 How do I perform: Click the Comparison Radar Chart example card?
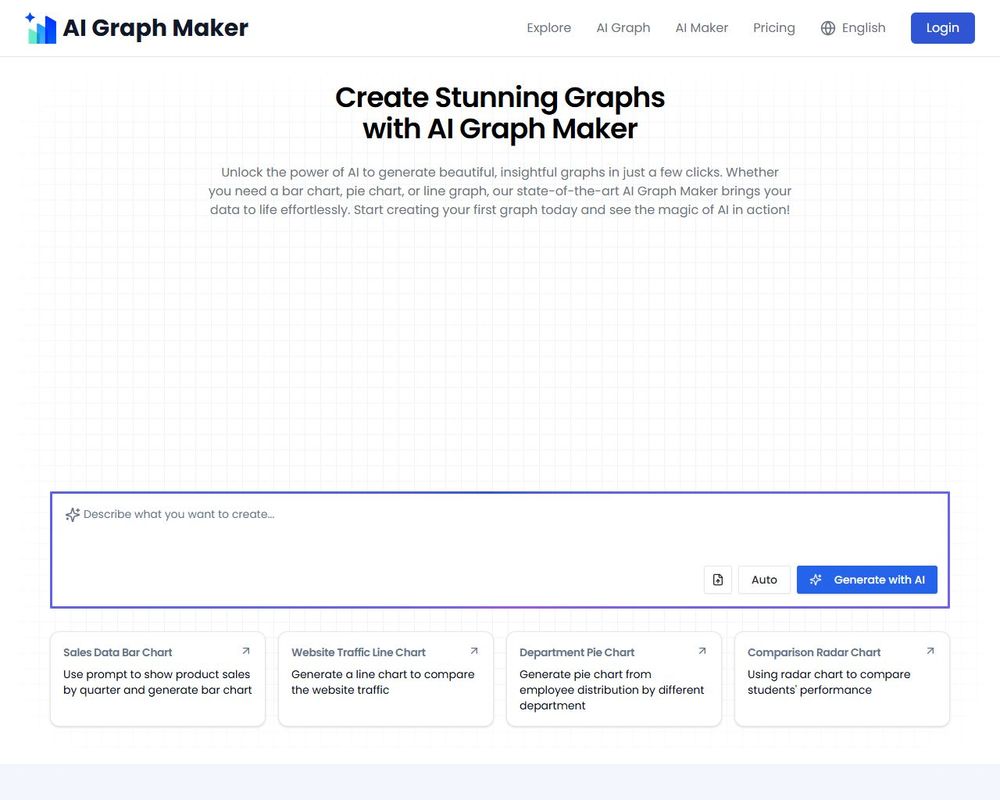pyautogui.click(x=842, y=678)
